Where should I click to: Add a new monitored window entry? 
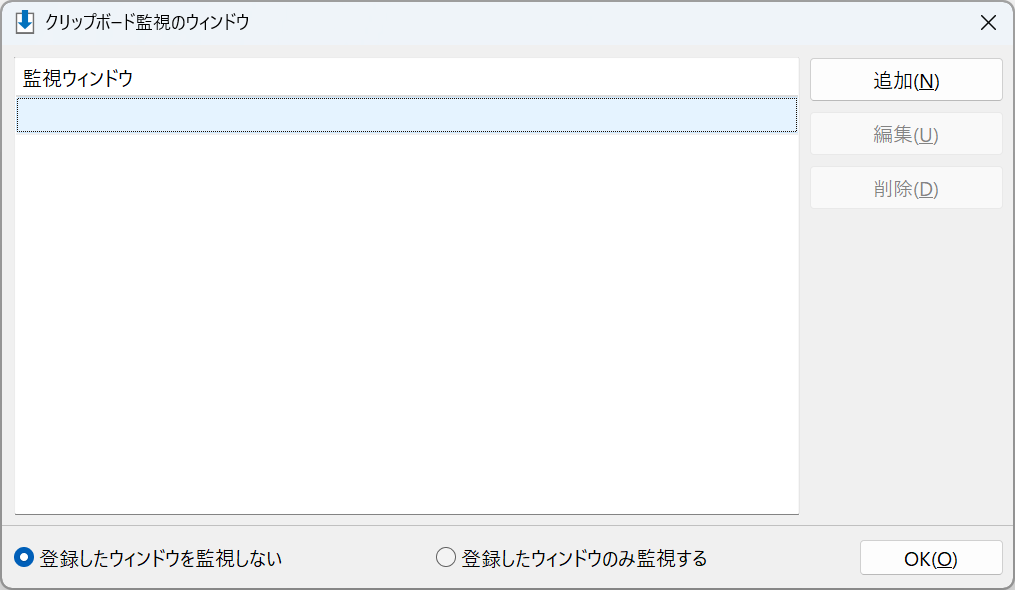pos(906,80)
